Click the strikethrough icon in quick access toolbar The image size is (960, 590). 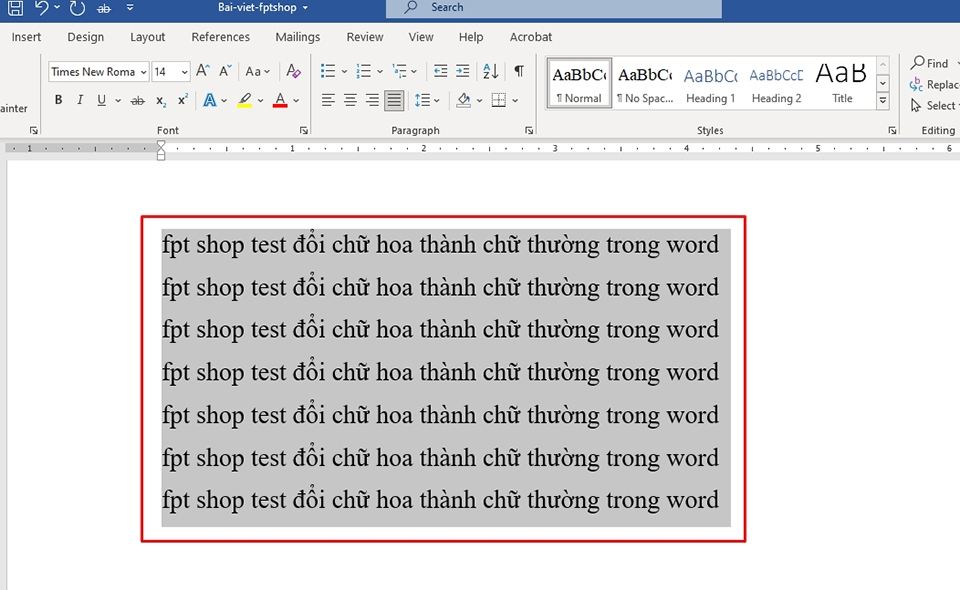104,9
